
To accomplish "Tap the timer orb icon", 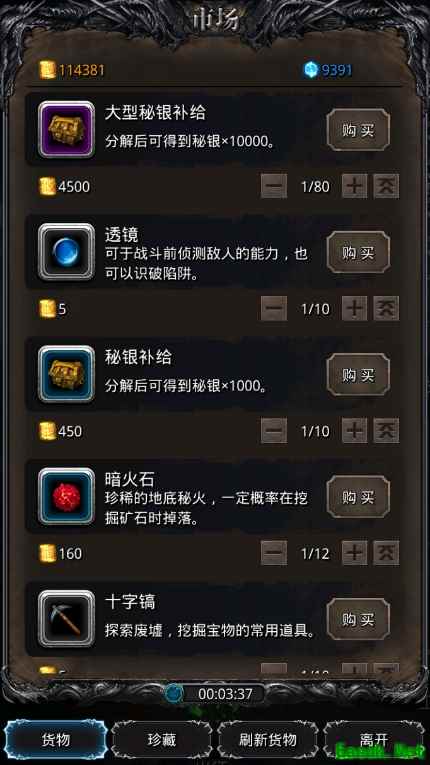I will (173, 693).
